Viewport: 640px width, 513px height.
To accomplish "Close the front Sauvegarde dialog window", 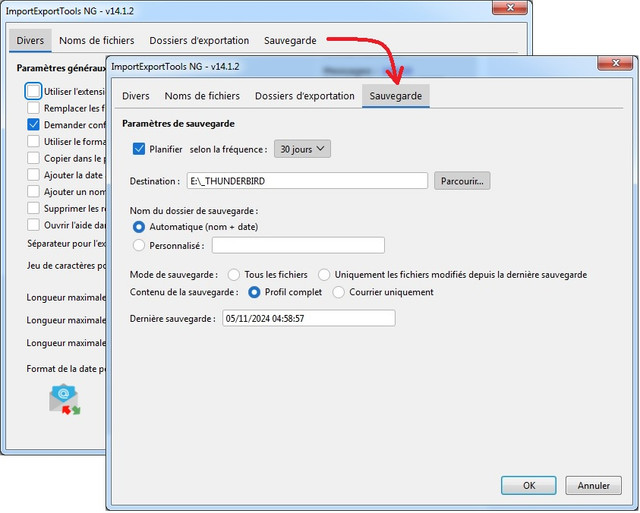I will pos(616,63).
